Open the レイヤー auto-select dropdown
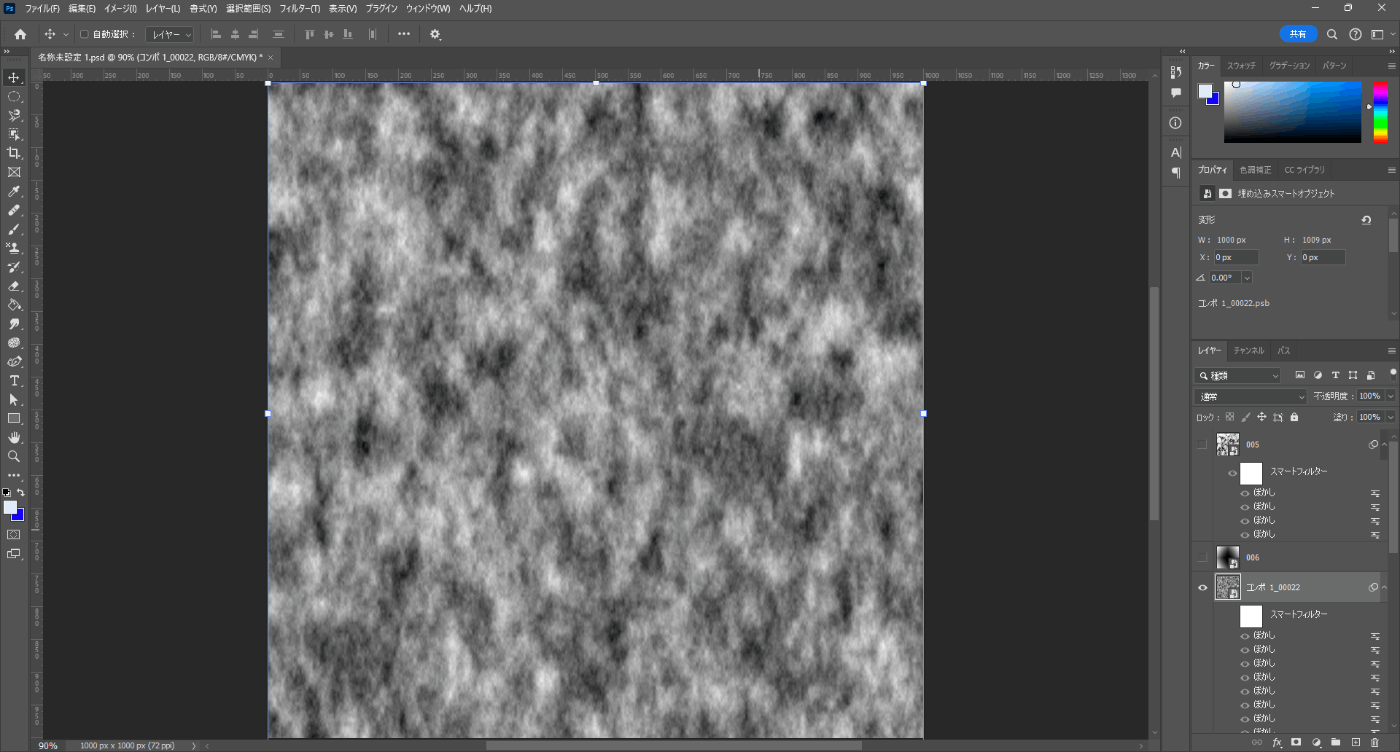Screen dimensions: 1400x752 (x=169, y=34)
